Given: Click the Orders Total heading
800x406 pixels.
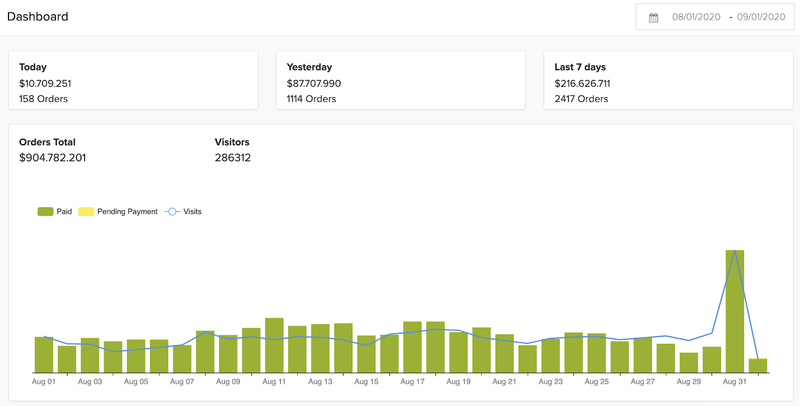Looking at the screenshot, I should [x=47, y=142].
